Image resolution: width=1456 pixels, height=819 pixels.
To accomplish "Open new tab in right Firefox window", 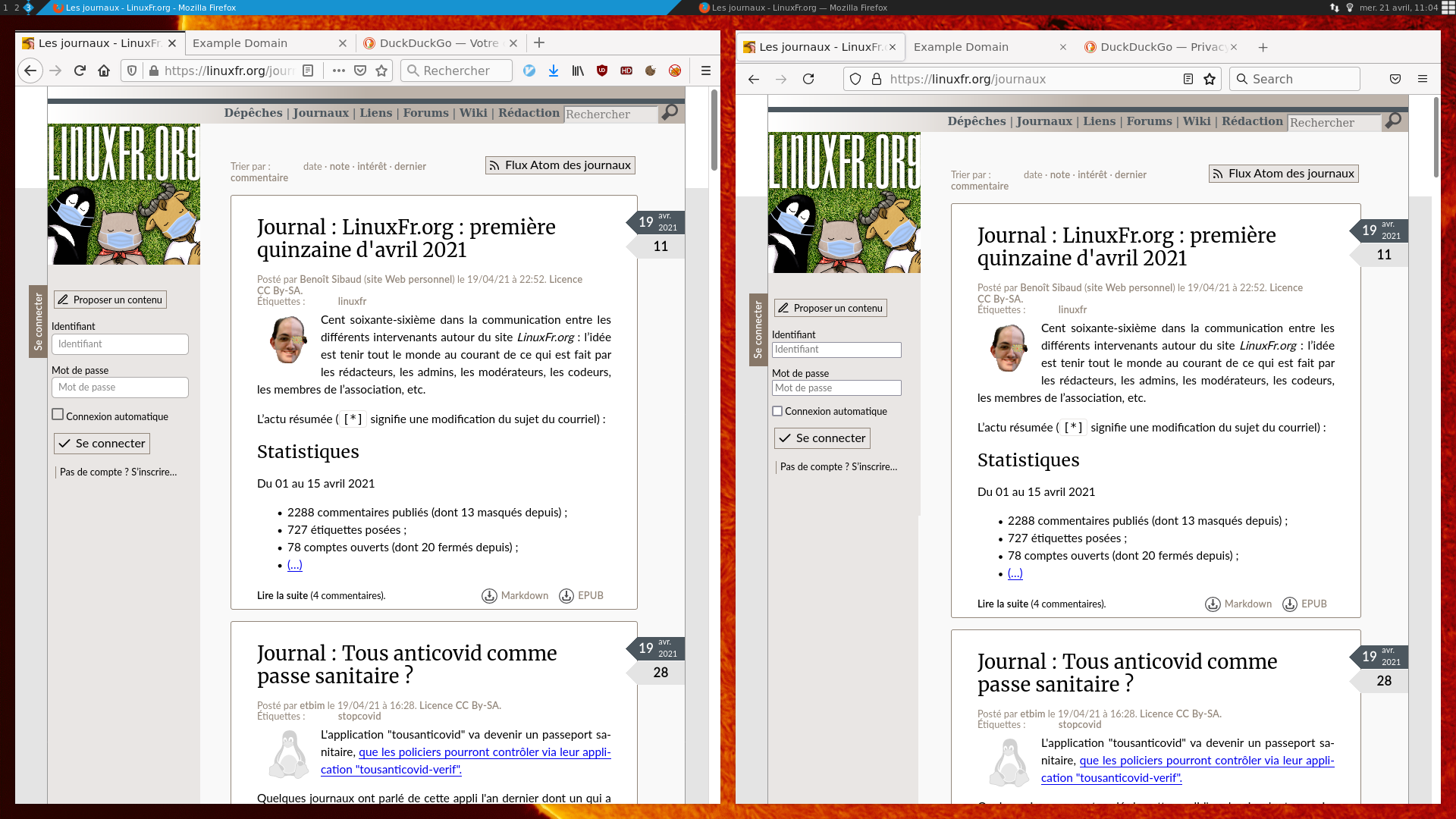I will coord(1263,47).
